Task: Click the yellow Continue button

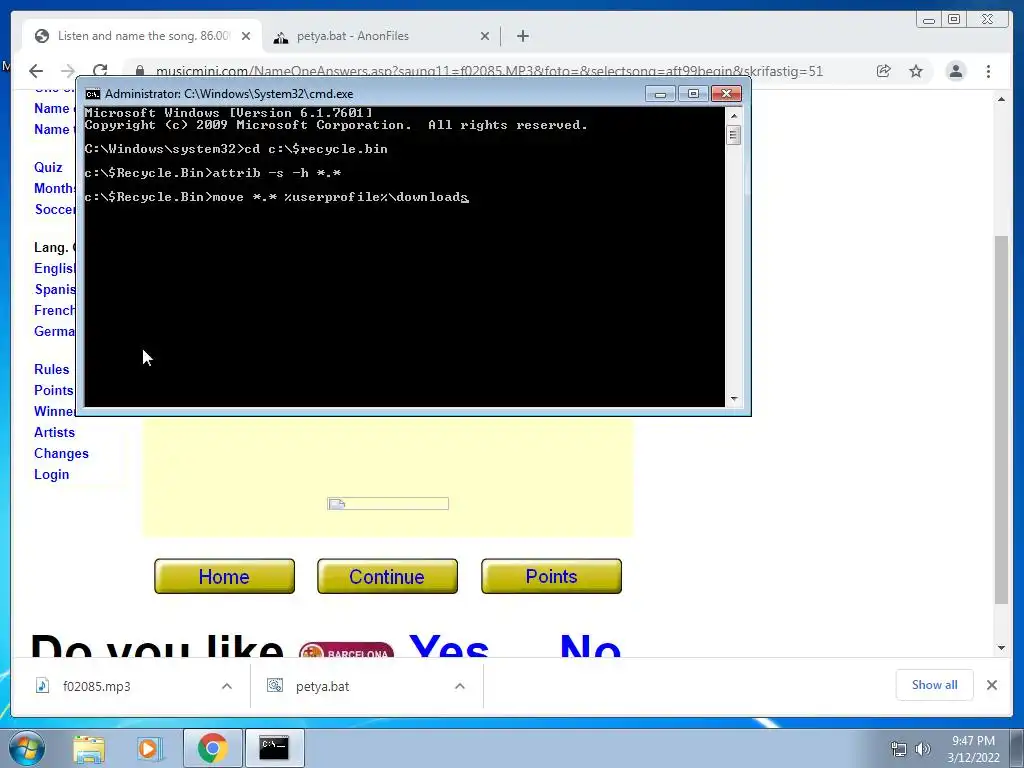Action: point(387,576)
